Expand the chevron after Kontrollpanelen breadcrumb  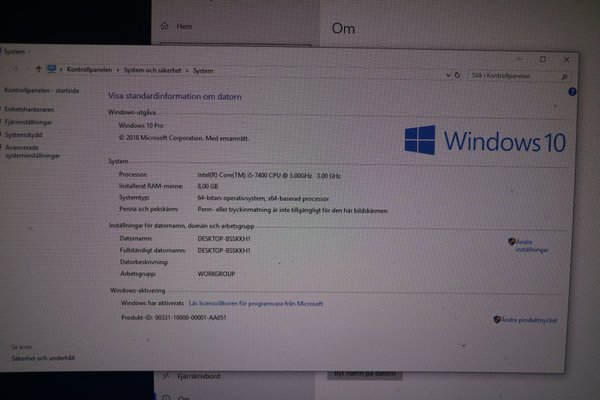[118, 70]
